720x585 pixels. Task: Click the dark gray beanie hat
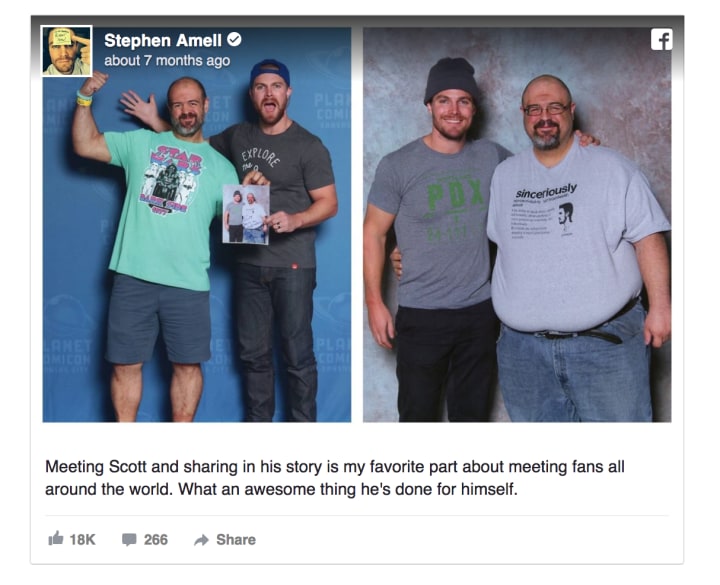pyautogui.click(x=450, y=79)
